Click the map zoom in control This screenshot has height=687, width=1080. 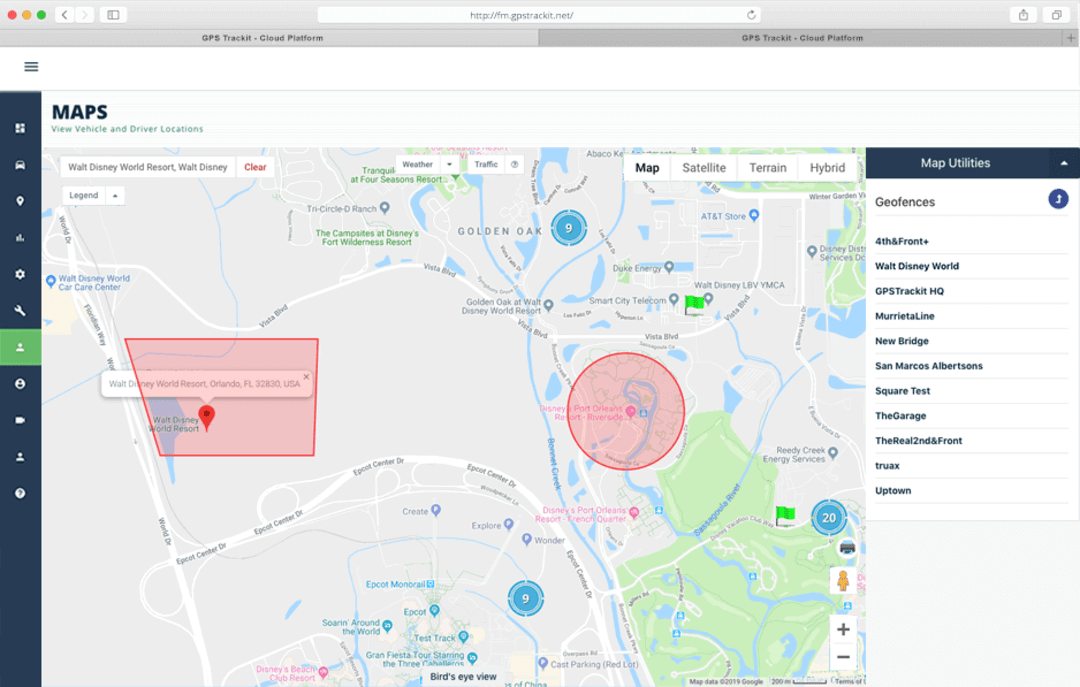point(842,629)
